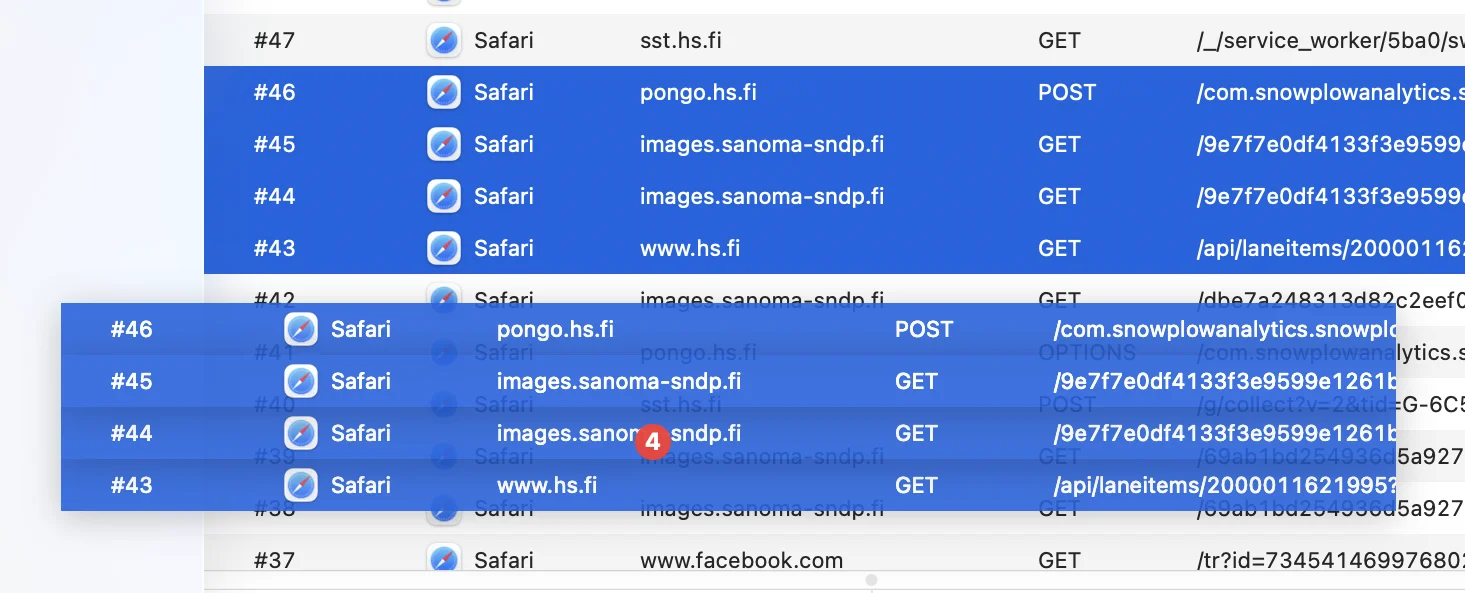Click pongo.hs.fi in the floating drag preview
Viewport: 1465px width, 593px height.
coord(555,329)
